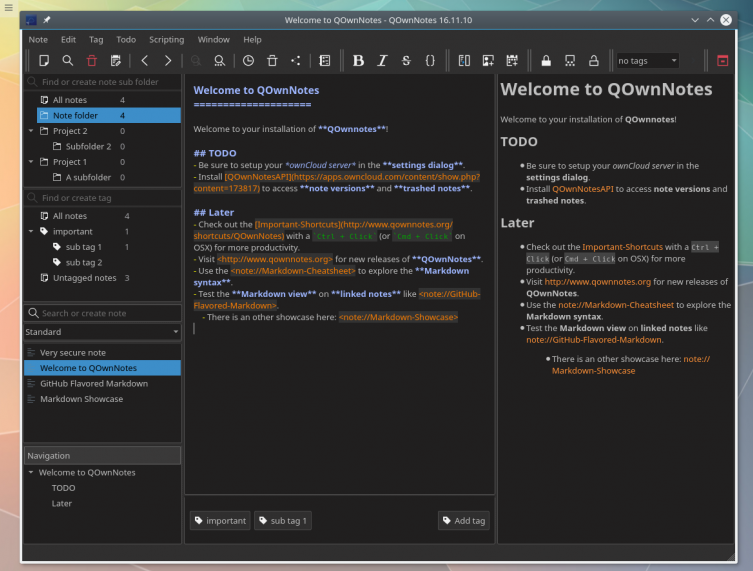This screenshot has height=571, width=753.
Task: Select sub tag 2 in tag tree
Action: 84,262
